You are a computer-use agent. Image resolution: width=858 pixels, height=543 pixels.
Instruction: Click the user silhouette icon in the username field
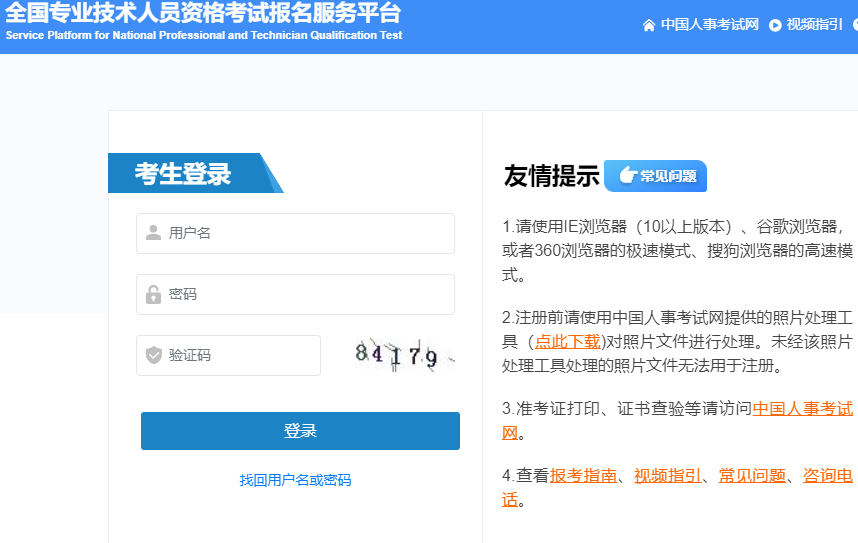[x=153, y=233]
